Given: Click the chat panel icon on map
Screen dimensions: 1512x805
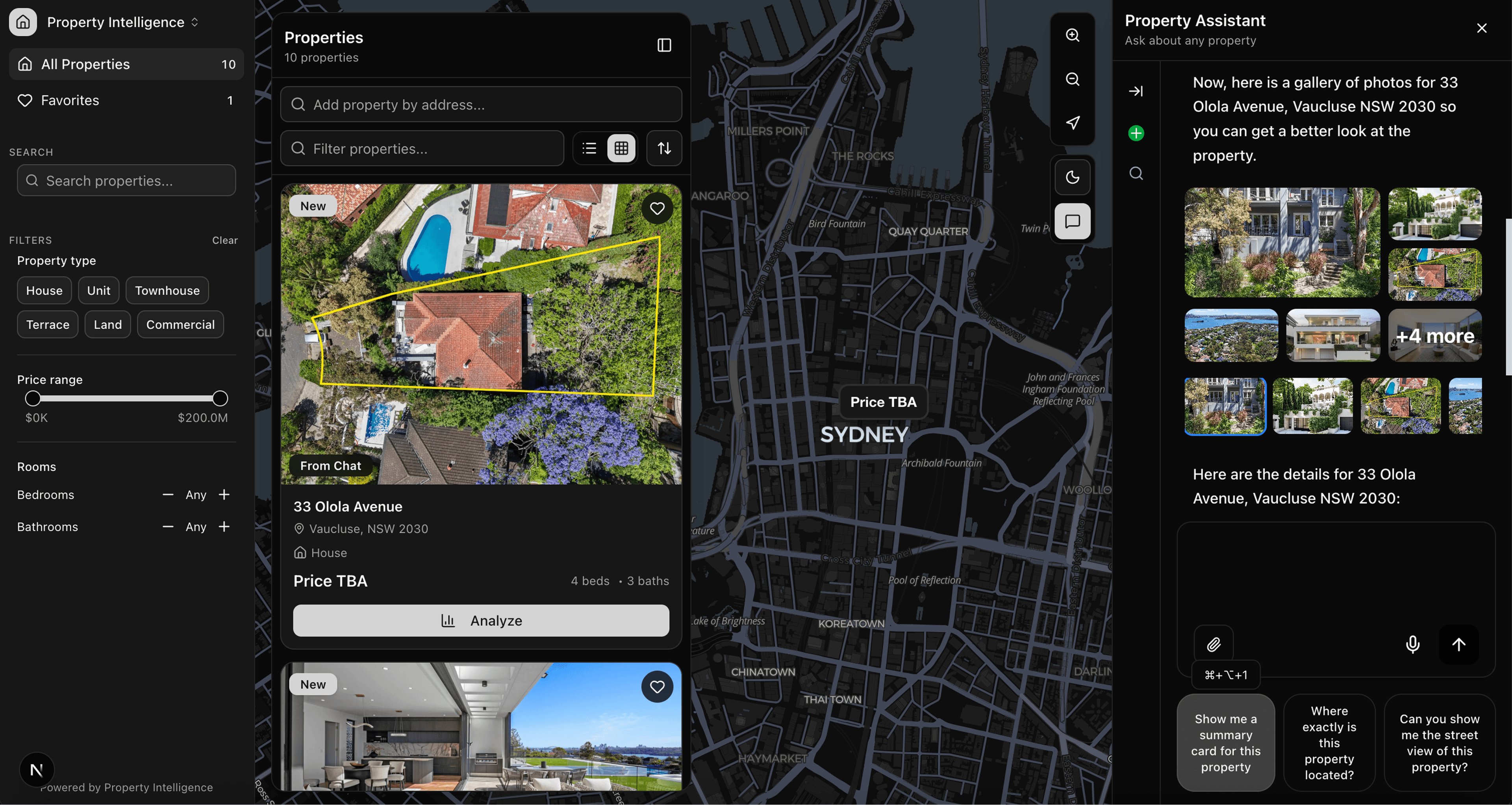Looking at the screenshot, I should click(1072, 221).
